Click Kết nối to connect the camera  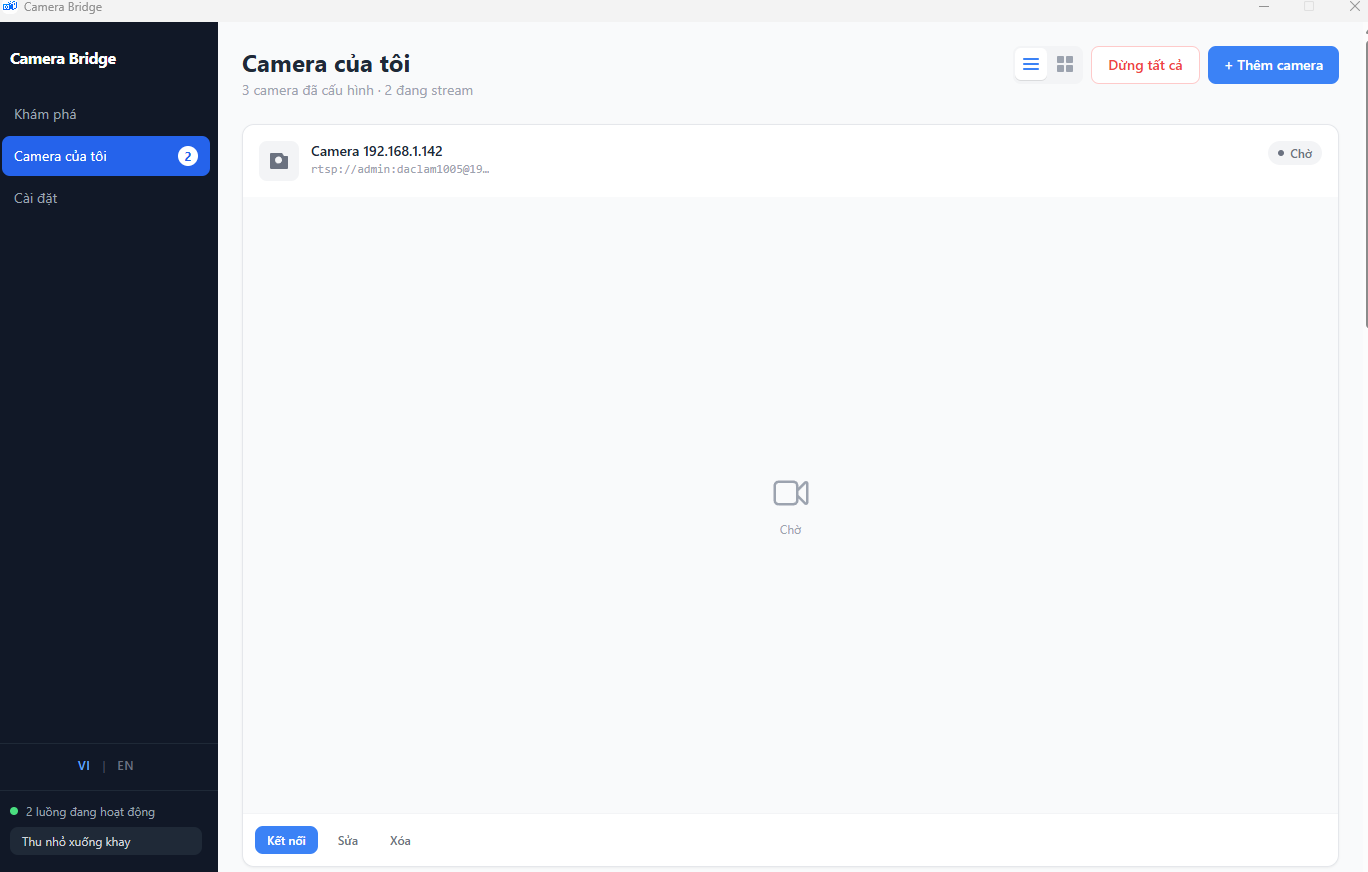286,840
